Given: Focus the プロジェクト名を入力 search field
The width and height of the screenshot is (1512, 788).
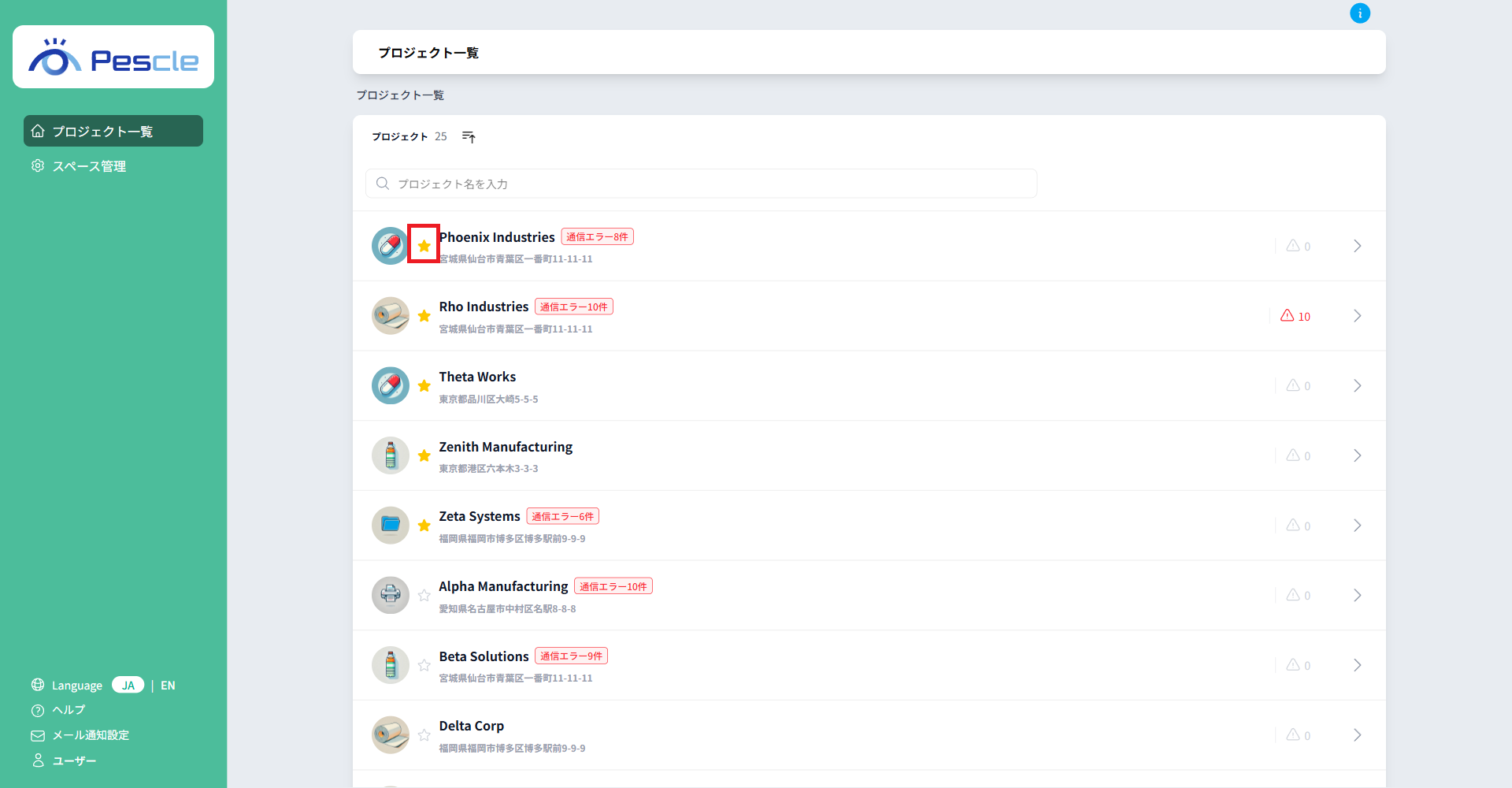Looking at the screenshot, I should (701, 184).
